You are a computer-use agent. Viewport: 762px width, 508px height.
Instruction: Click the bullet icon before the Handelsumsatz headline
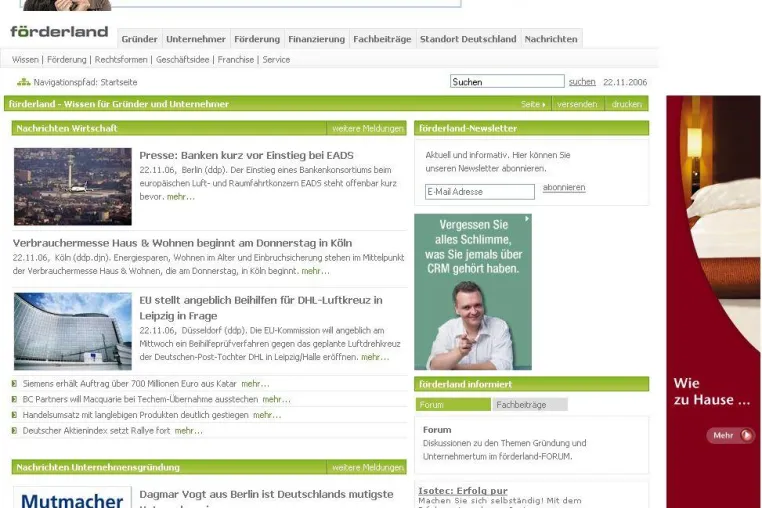(15, 415)
